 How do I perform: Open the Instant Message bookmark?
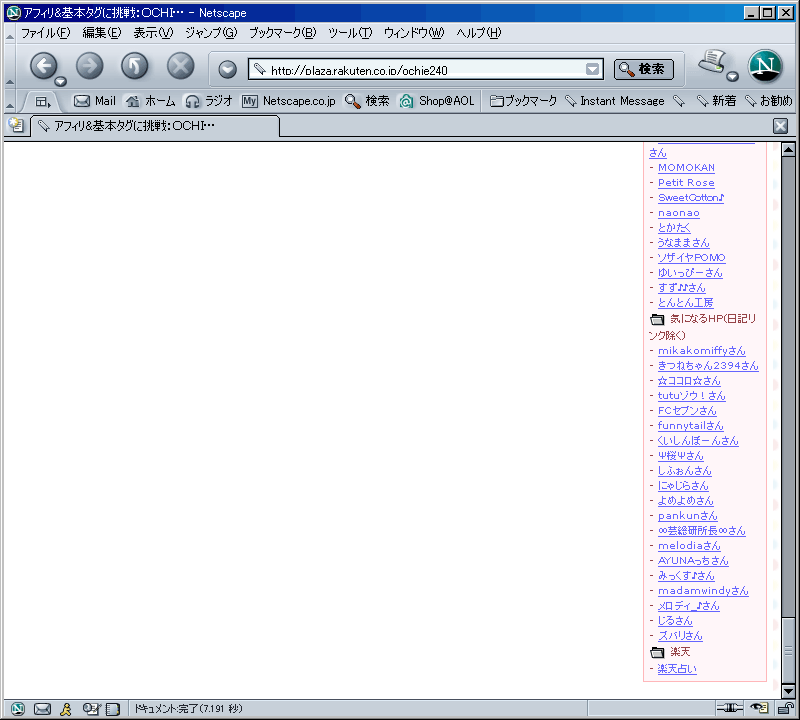(x=615, y=101)
